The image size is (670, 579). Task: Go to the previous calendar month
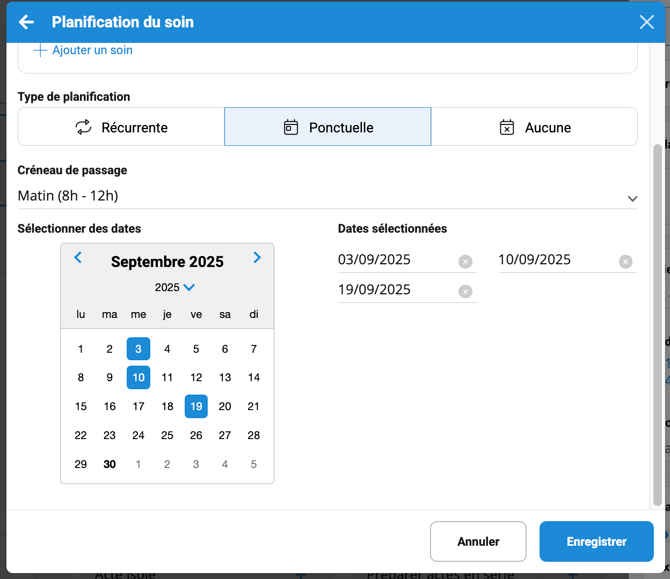78,258
